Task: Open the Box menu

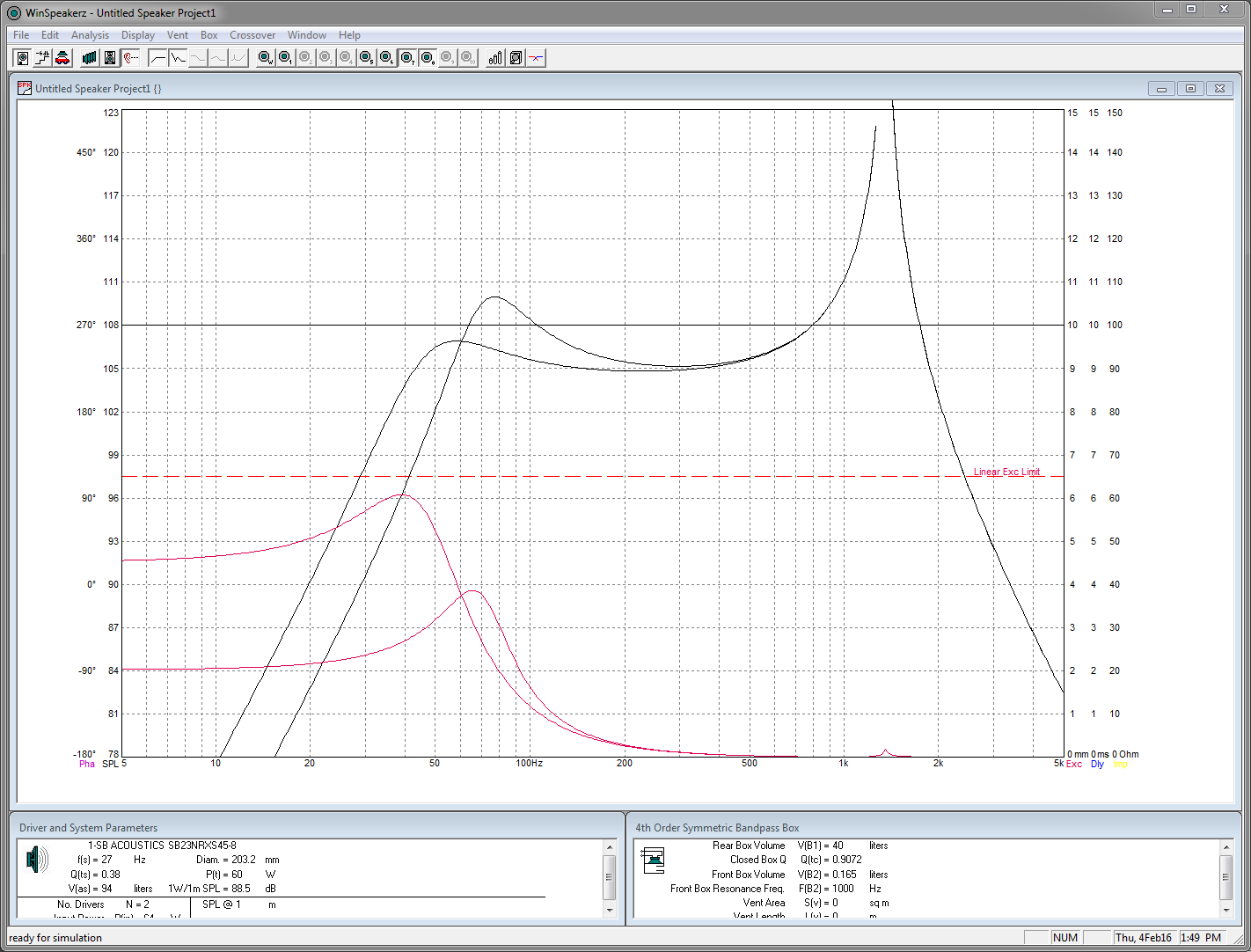Action: coord(208,35)
